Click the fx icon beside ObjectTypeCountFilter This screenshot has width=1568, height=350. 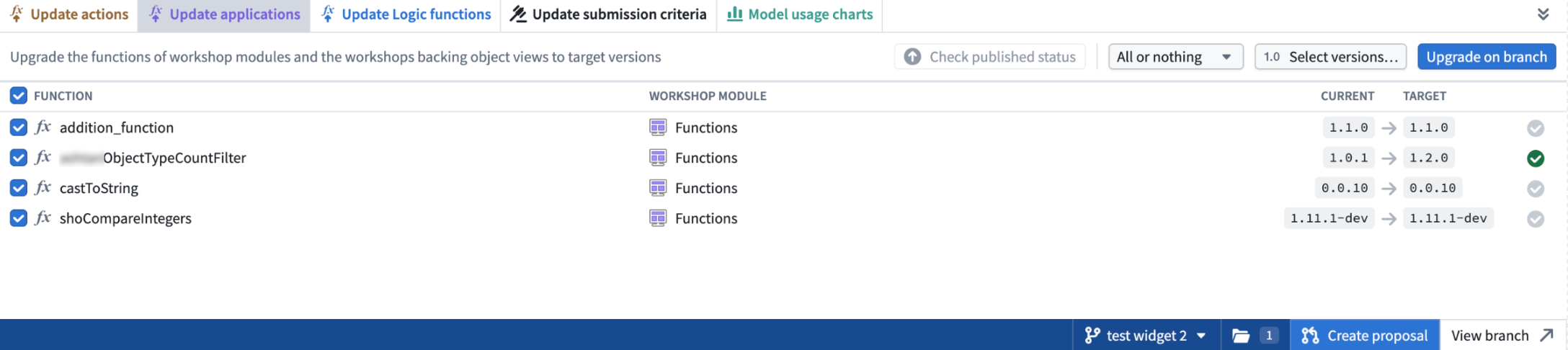coord(43,157)
